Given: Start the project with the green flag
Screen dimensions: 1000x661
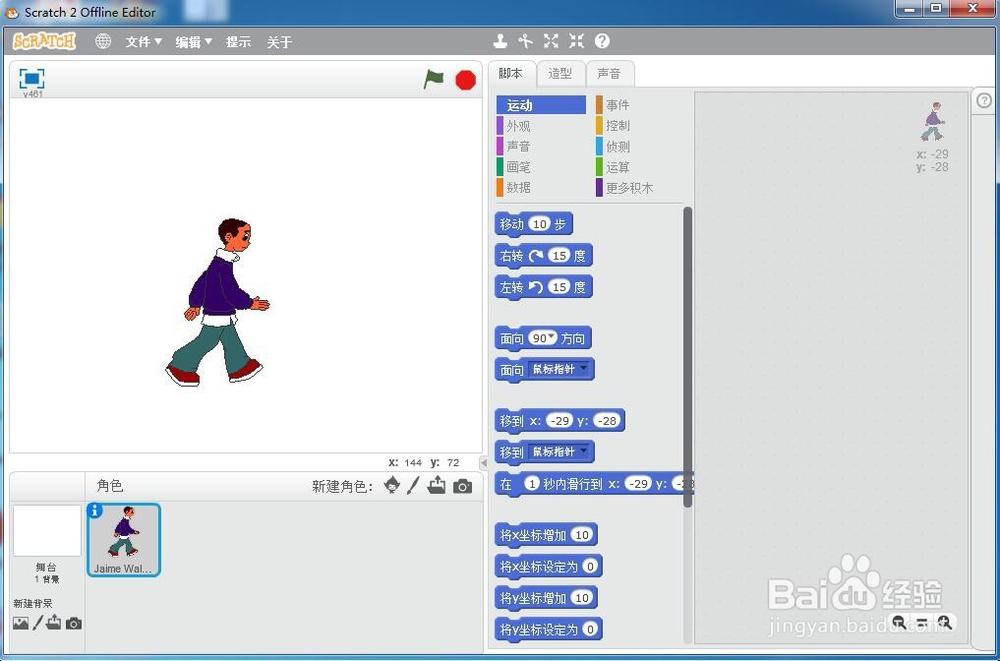Looking at the screenshot, I should tap(432, 79).
